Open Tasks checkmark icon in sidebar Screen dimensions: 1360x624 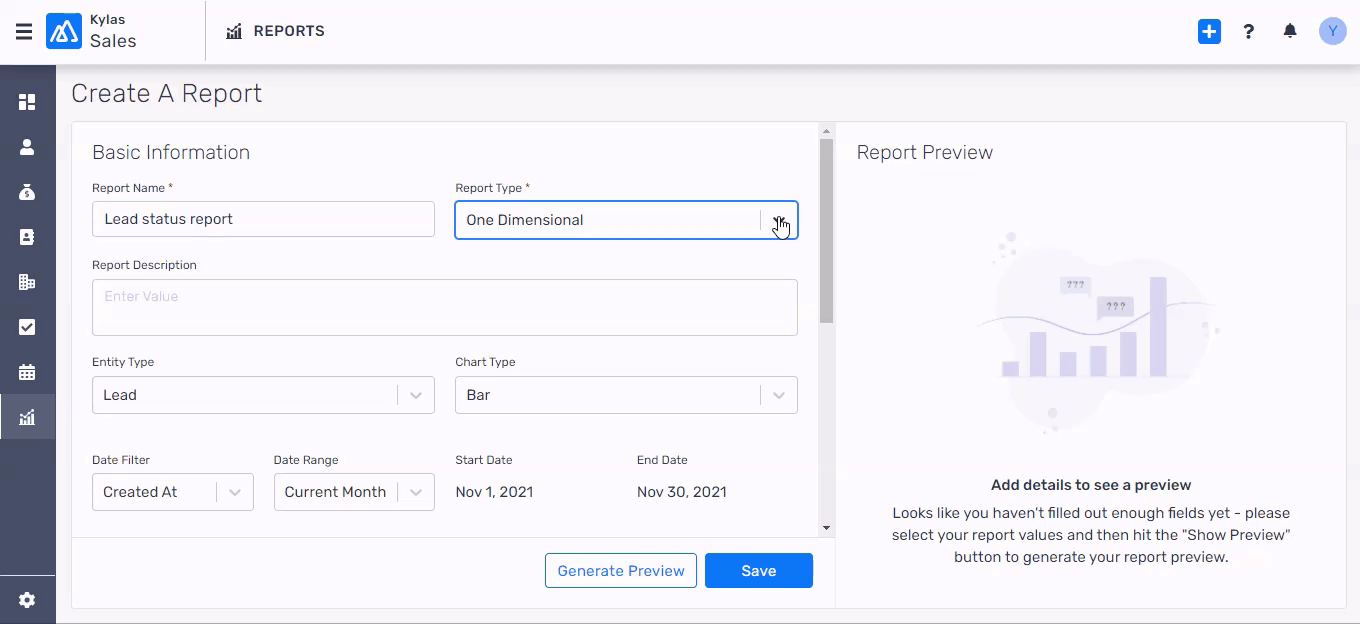click(x=27, y=327)
